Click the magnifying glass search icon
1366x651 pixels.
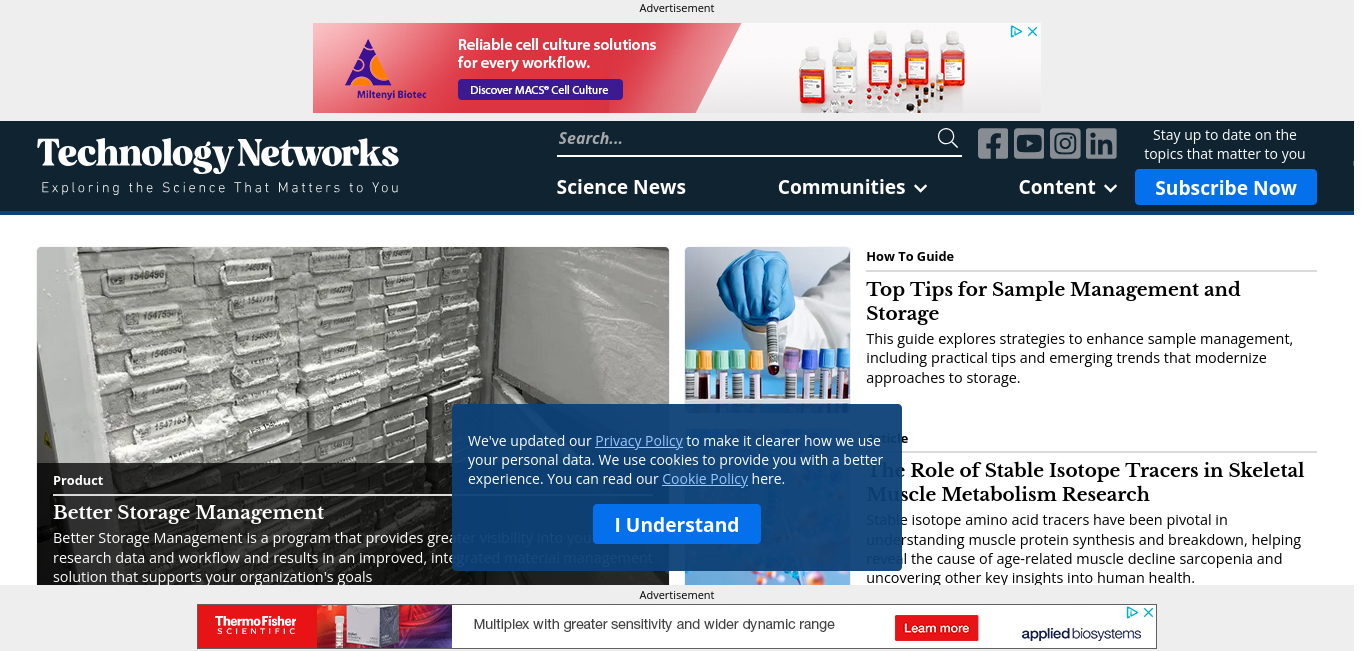click(x=948, y=138)
